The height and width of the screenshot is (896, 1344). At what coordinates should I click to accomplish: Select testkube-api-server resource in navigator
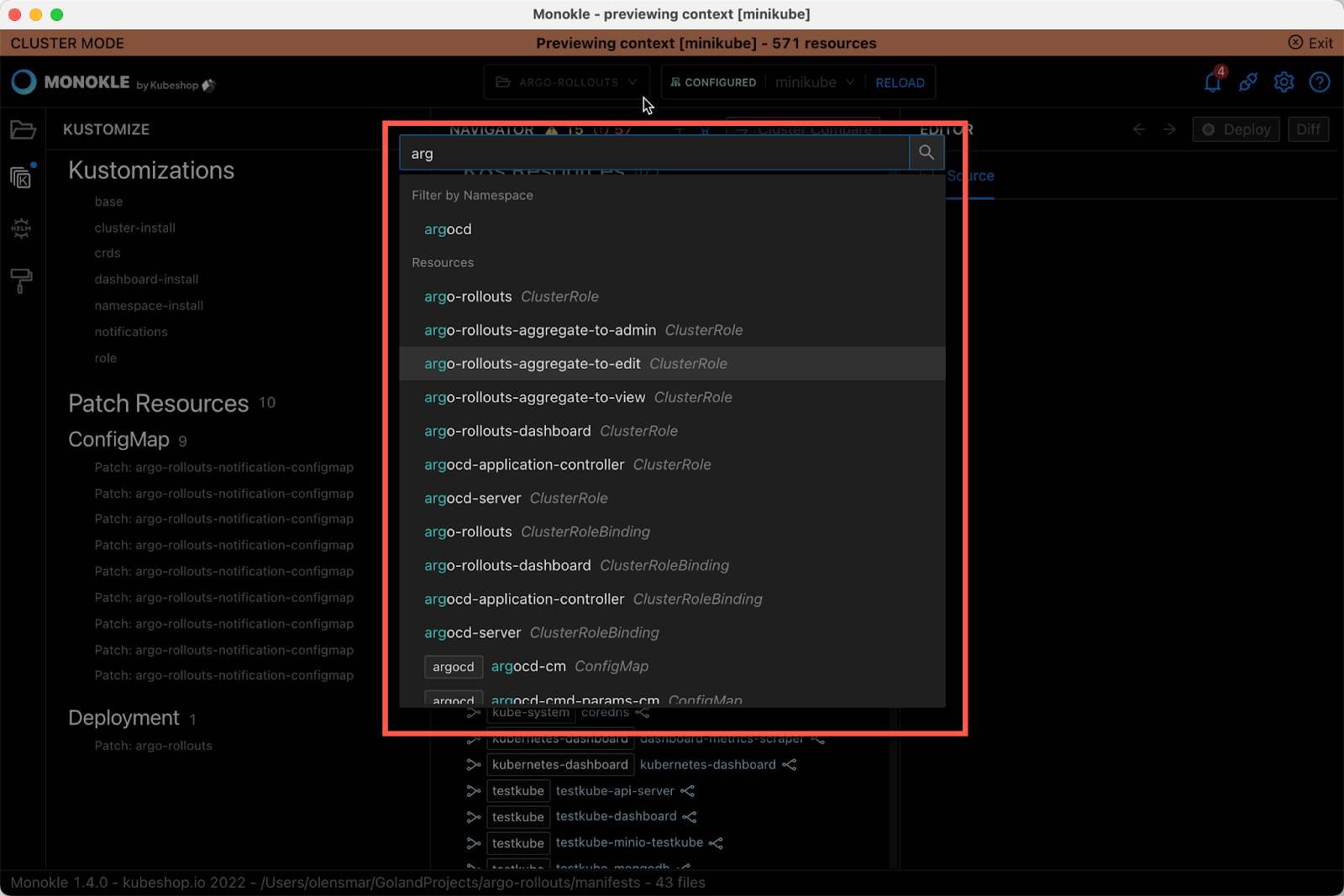[615, 791]
